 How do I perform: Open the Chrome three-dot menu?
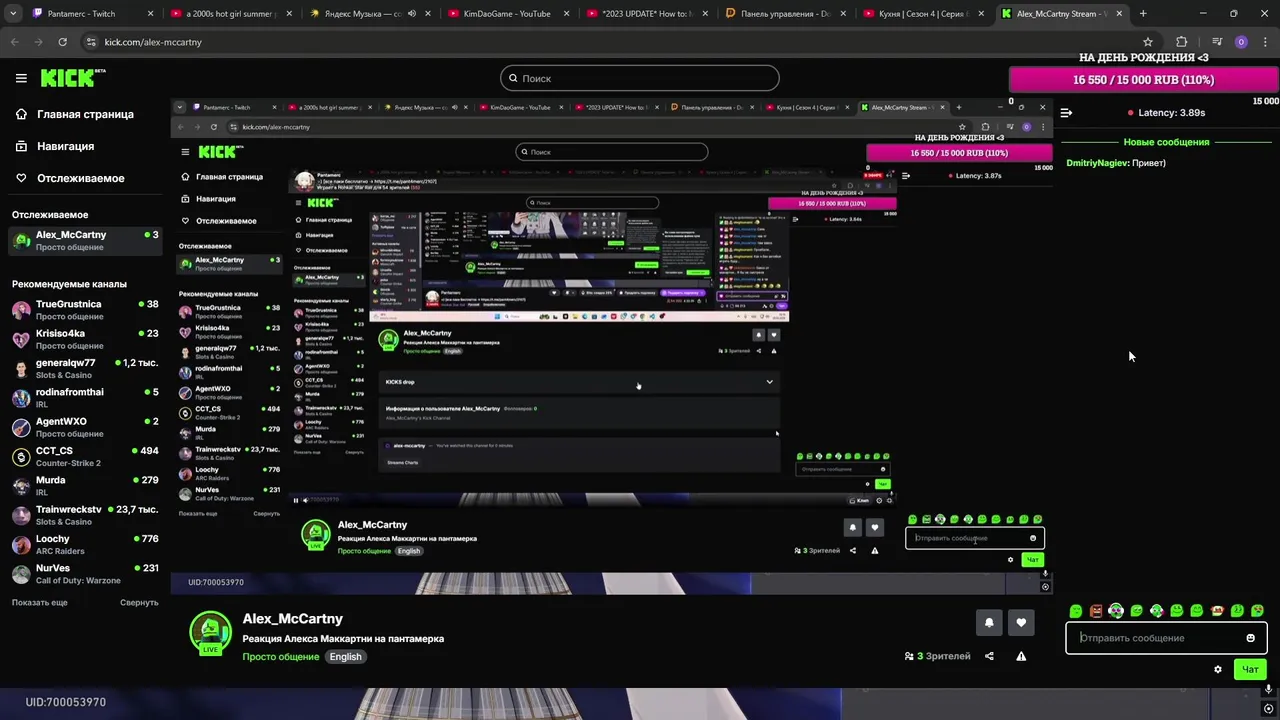coord(1264,42)
